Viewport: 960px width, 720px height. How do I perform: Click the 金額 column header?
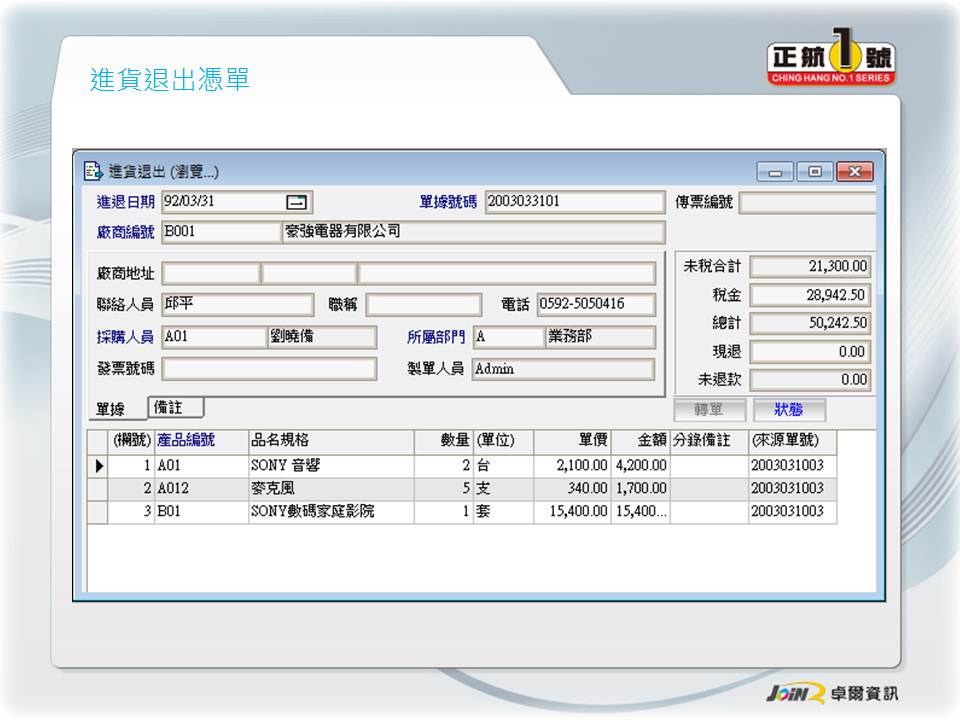[x=639, y=441]
